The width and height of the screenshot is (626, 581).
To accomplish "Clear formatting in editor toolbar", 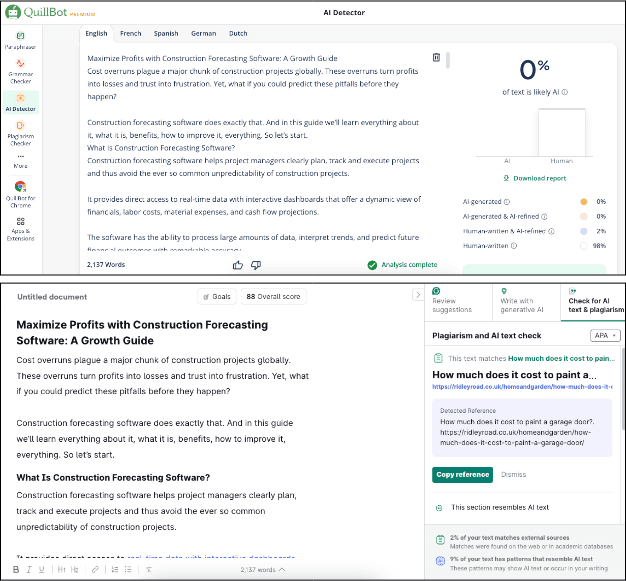I will (x=149, y=569).
